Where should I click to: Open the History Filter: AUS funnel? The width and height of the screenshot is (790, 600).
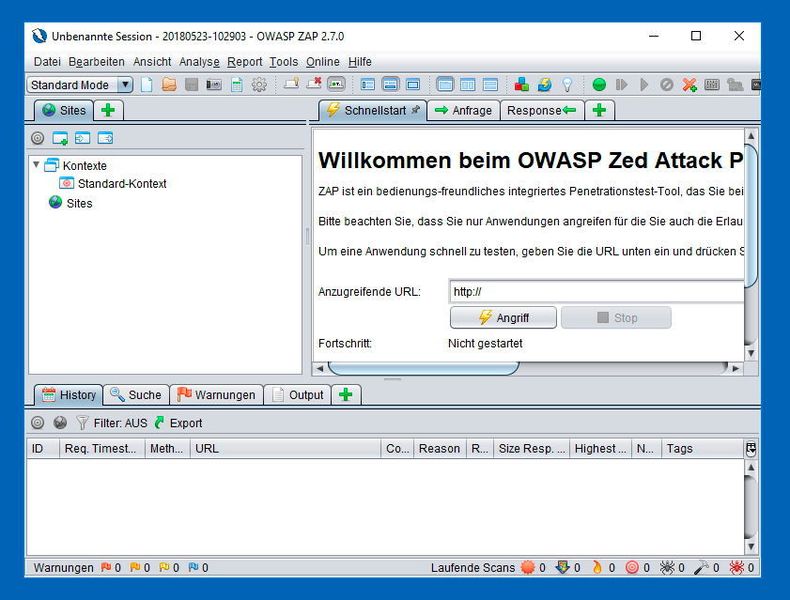click(x=111, y=423)
